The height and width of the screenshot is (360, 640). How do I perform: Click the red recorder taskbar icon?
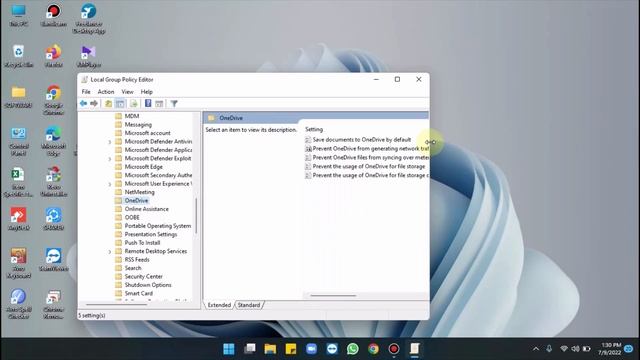point(394,349)
